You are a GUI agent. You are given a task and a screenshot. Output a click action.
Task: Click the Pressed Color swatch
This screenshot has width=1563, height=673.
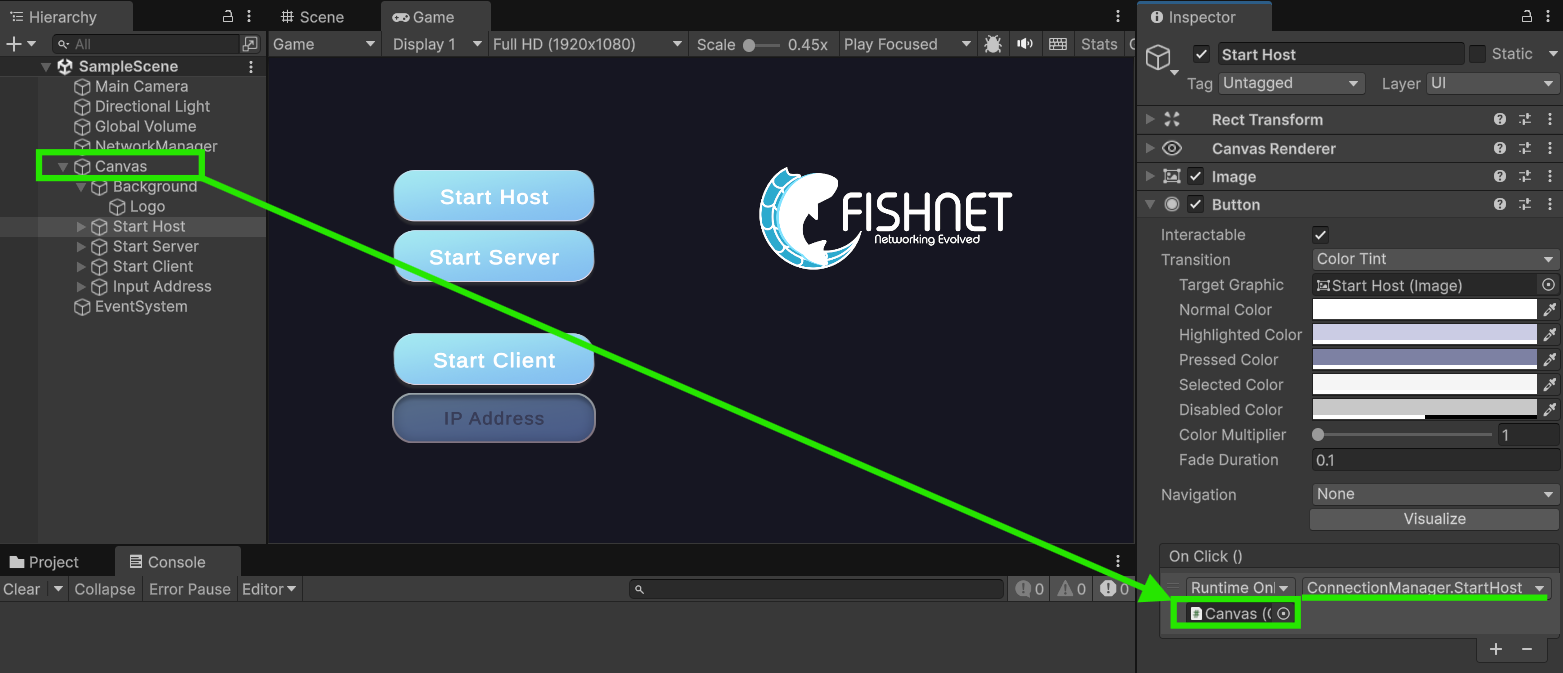pyautogui.click(x=1424, y=359)
